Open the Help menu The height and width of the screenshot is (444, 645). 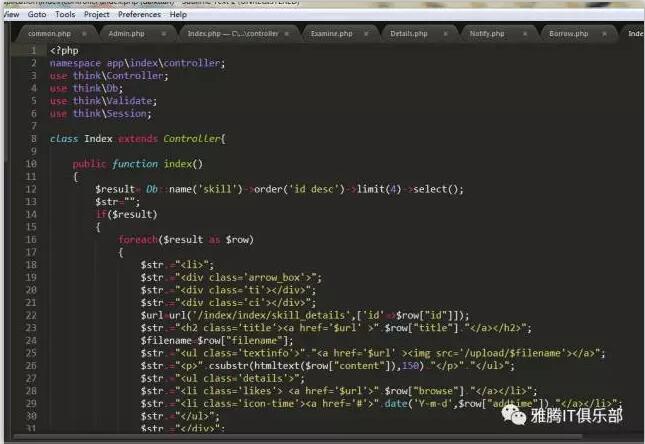178,15
